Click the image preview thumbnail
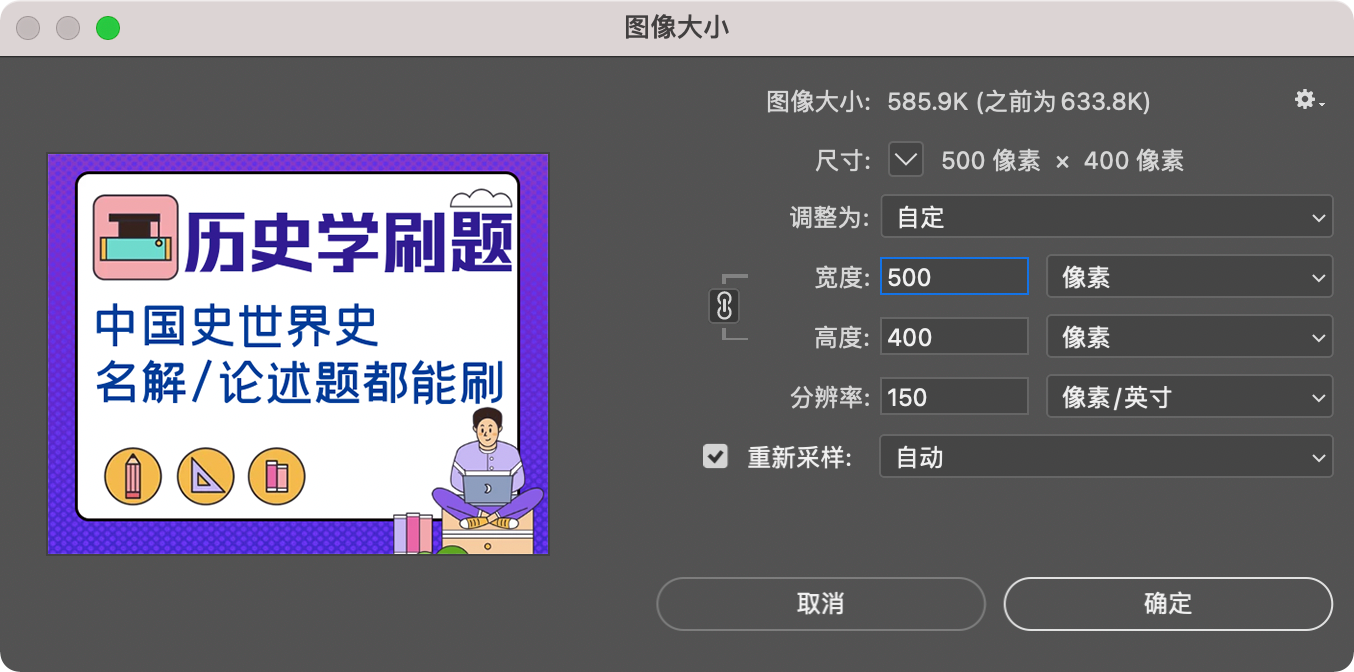The width and height of the screenshot is (1354, 672). click(298, 354)
